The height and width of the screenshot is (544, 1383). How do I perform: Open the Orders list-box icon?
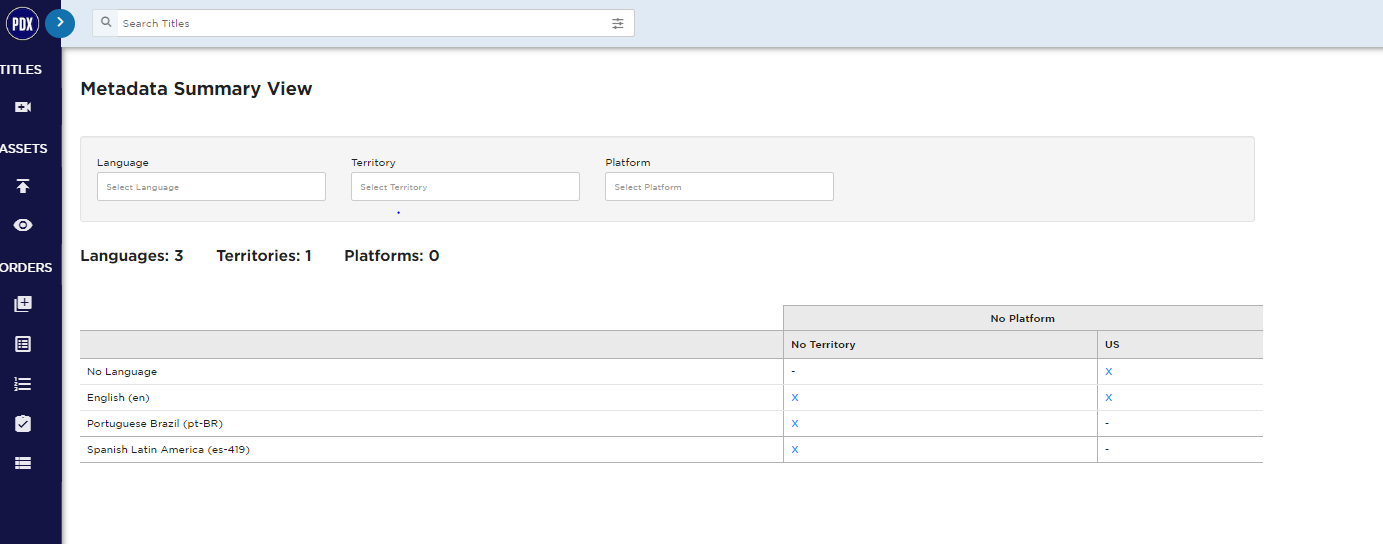click(x=23, y=344)
